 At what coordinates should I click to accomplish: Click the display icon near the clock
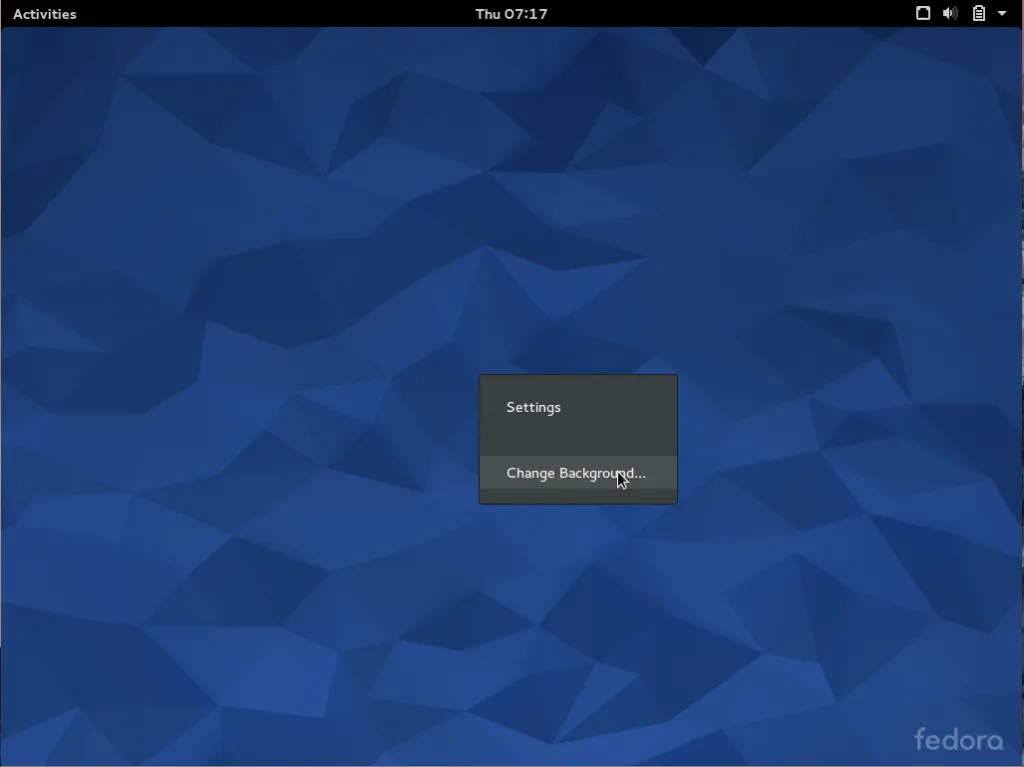click(922, 13)
